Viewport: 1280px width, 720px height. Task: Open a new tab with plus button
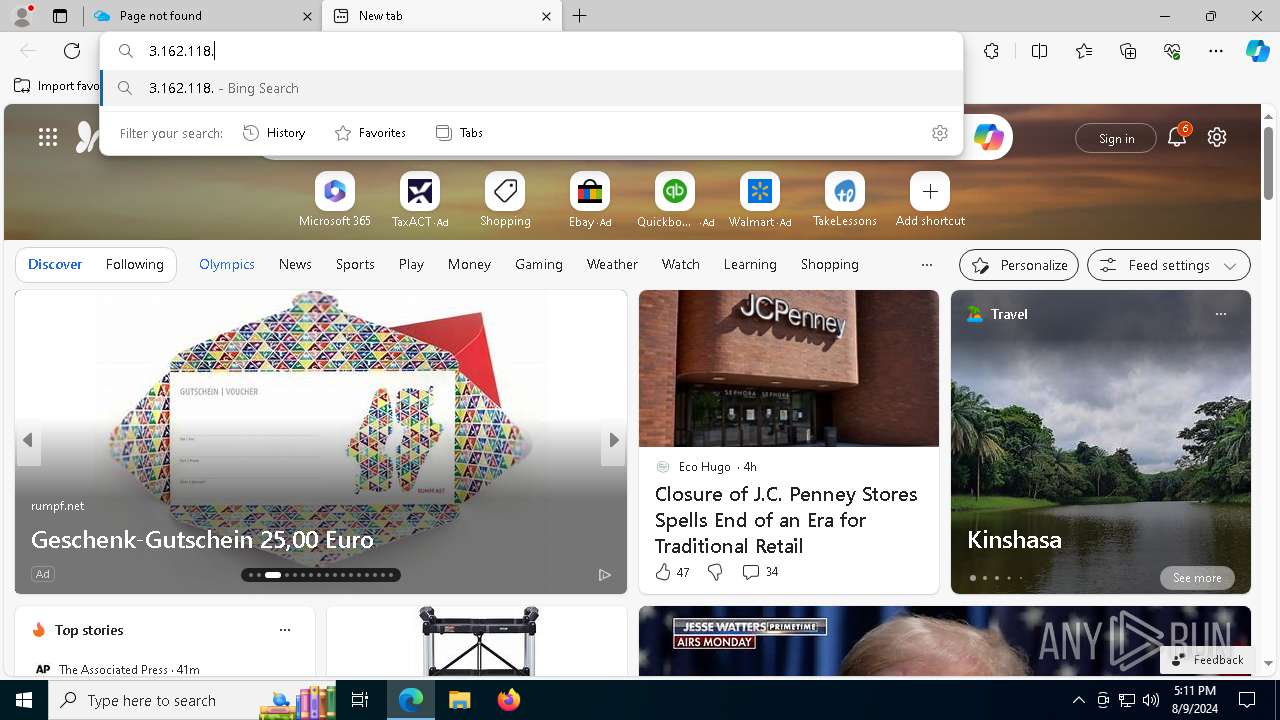click(579, 16)
